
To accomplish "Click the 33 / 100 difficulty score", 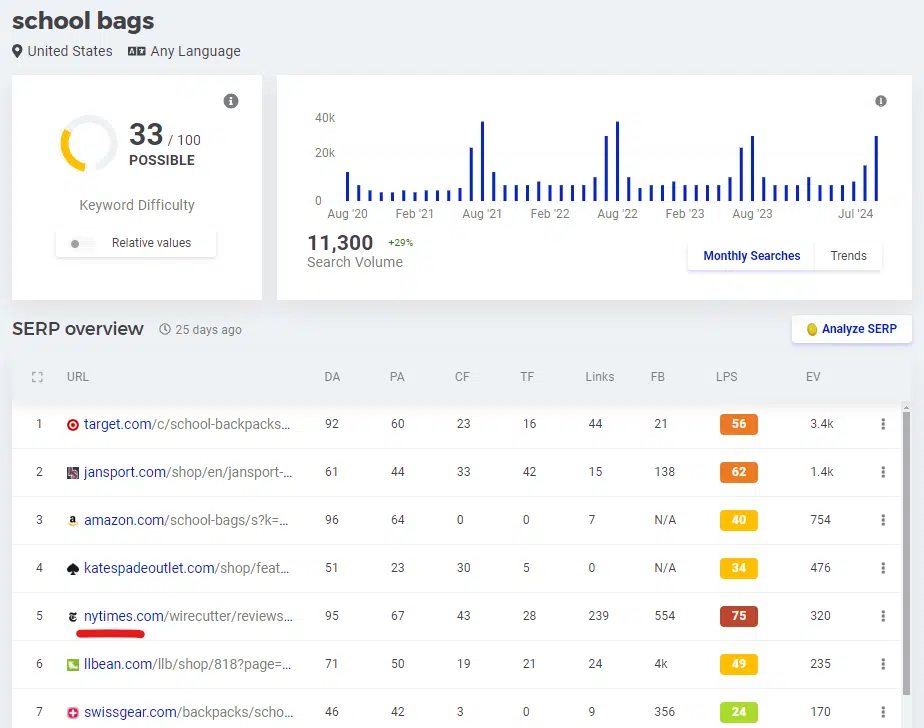I will coord(164,135).
